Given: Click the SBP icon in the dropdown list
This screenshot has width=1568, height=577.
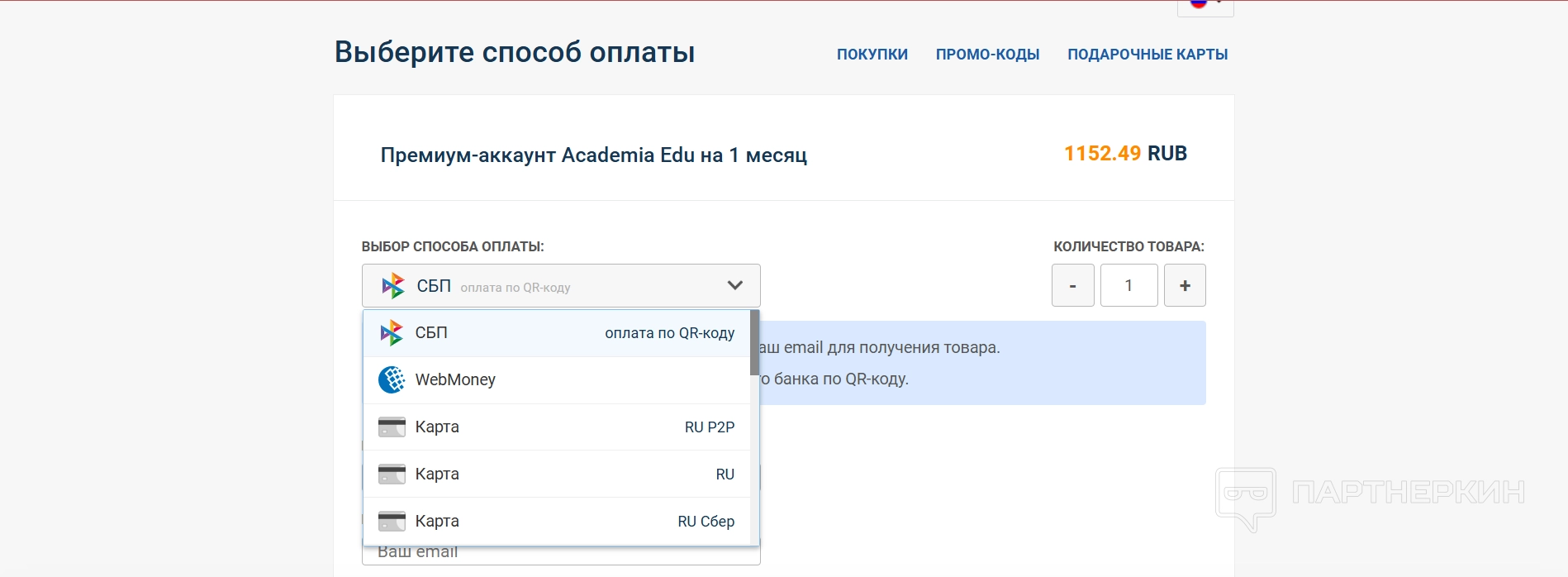Looking at the screenshot, I should click(392, 333).
